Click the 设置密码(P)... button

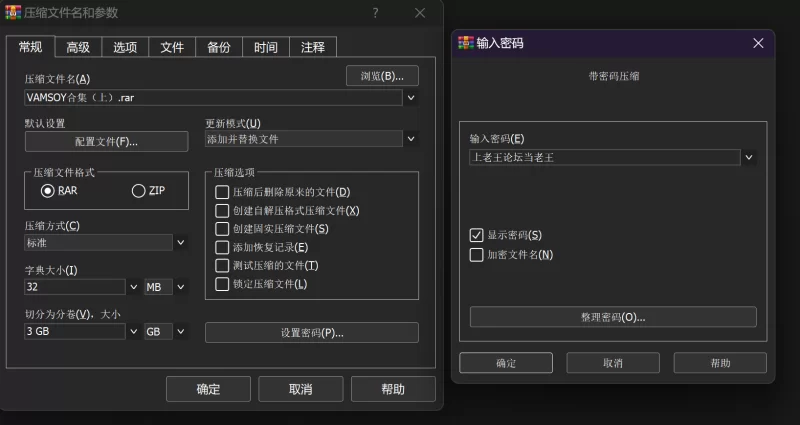coord(312,333)
